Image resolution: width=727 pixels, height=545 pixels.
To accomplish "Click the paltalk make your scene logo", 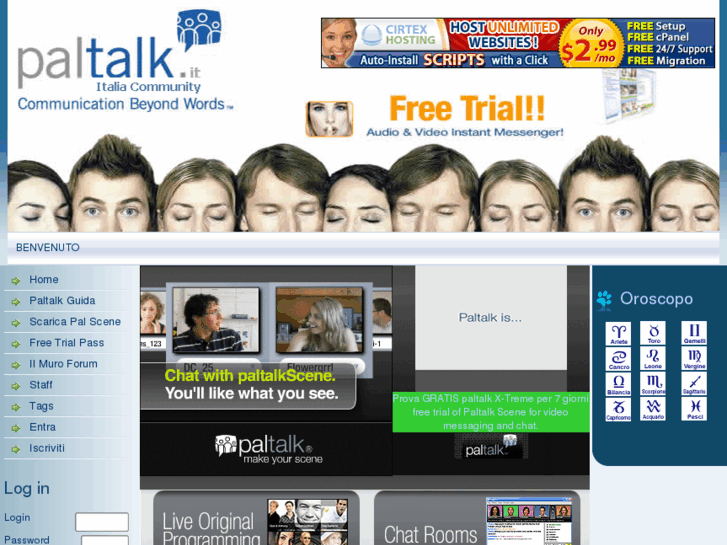I will tap(269, 449).
